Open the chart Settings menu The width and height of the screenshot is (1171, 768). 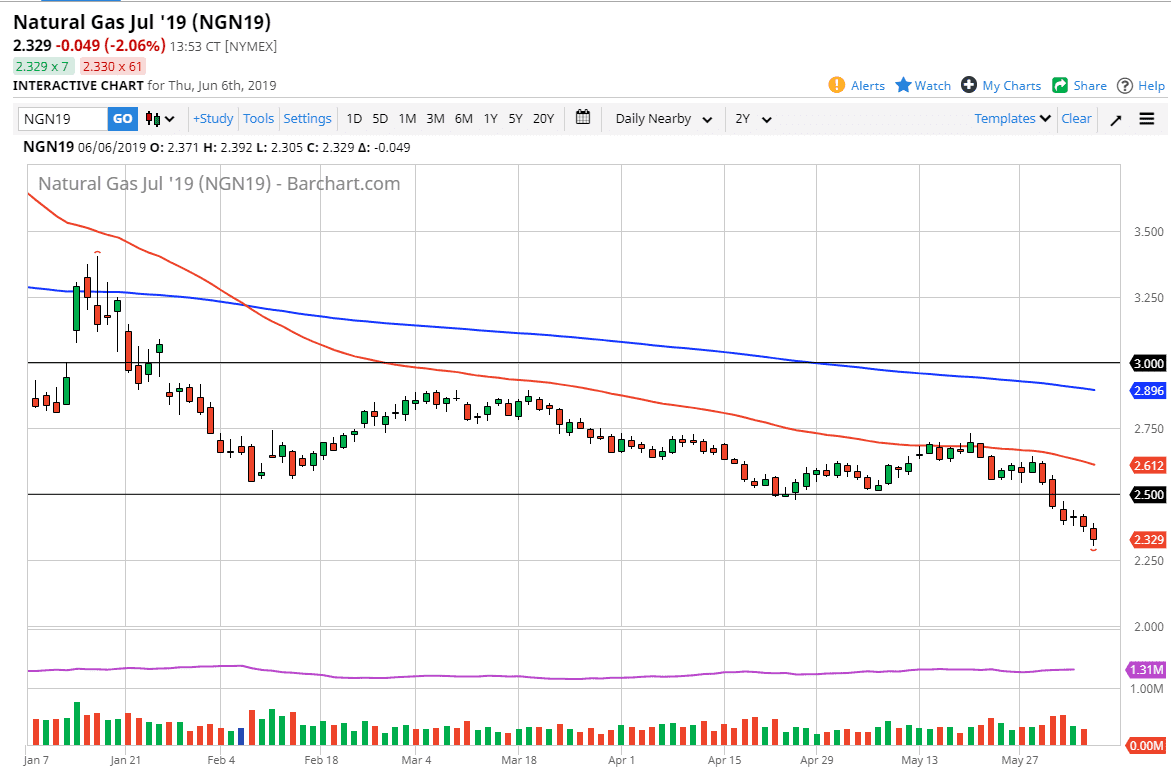click(x=307, y=118)
